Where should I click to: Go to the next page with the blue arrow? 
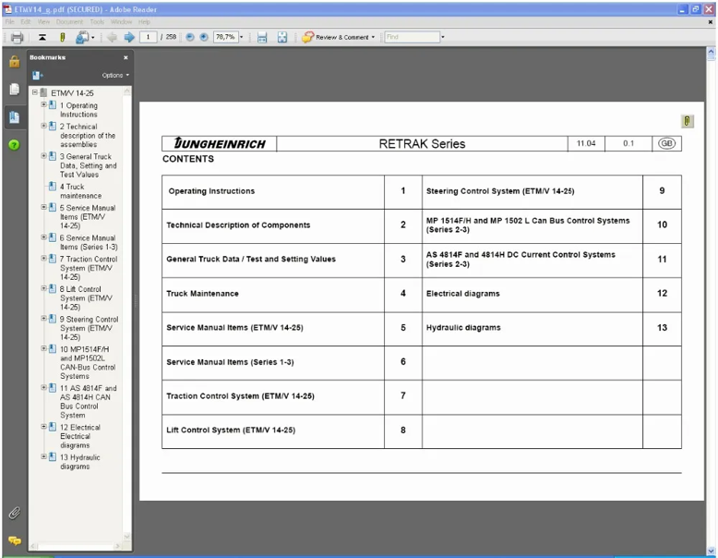(x=130, y=37)
